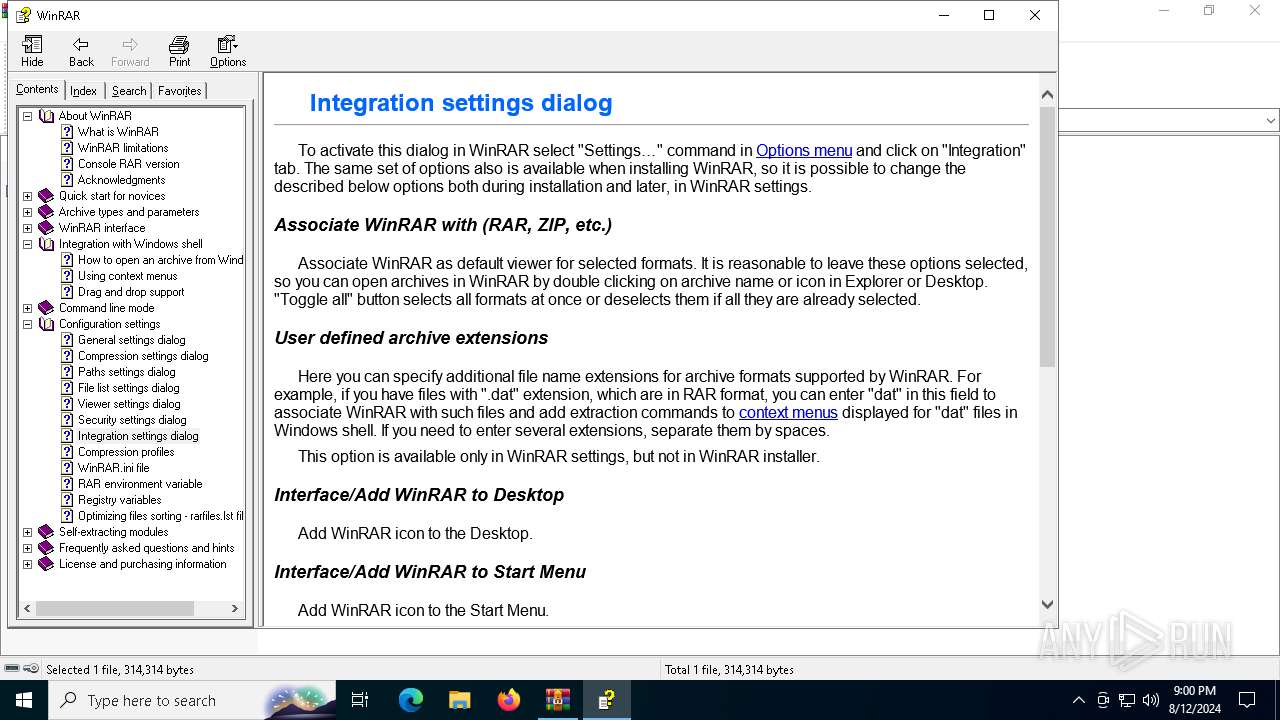Click the Frequently asked questions book icon
This screenshot has height=720, width=1280.
click(x=46, y=548)
